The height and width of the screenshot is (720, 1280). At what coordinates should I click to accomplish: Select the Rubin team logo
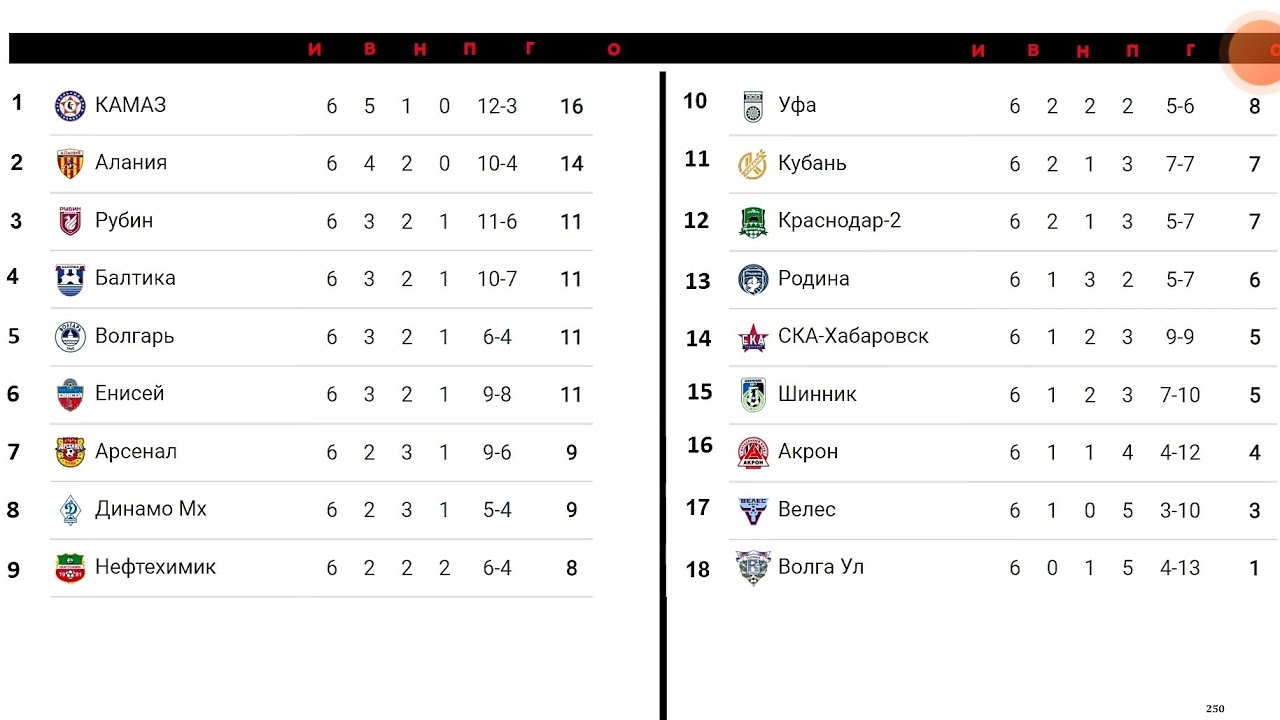coord(70,221)
